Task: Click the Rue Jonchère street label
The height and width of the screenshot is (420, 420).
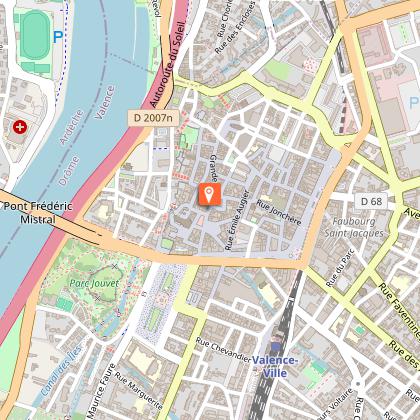Action: [x=279, y=212]
